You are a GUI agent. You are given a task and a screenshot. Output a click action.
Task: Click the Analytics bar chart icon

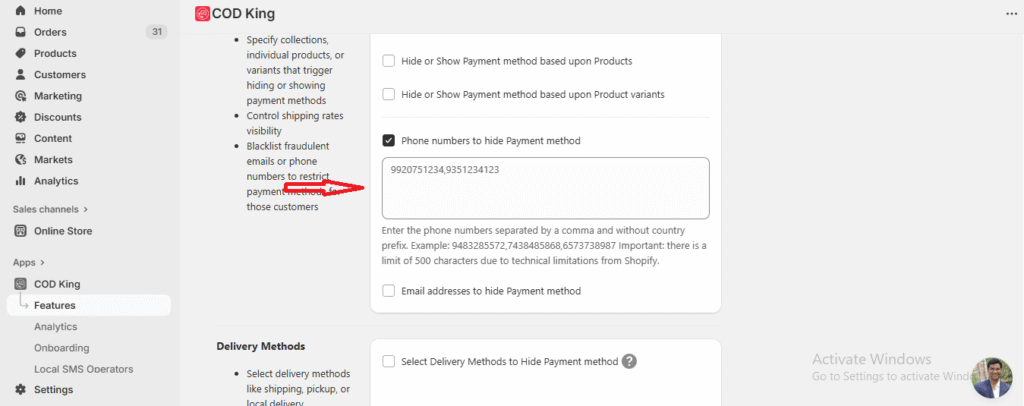(x=21, y=181)
